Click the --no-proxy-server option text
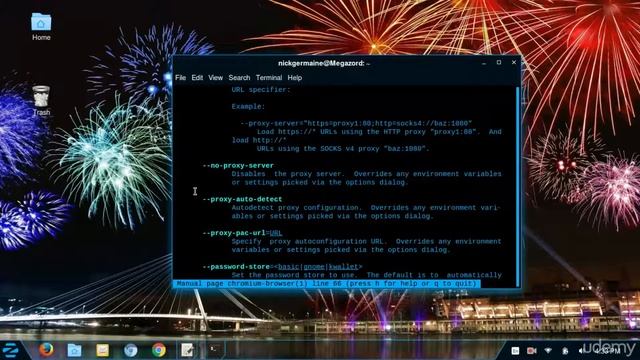Screen dimensions: 640x360 pos(238,166)
